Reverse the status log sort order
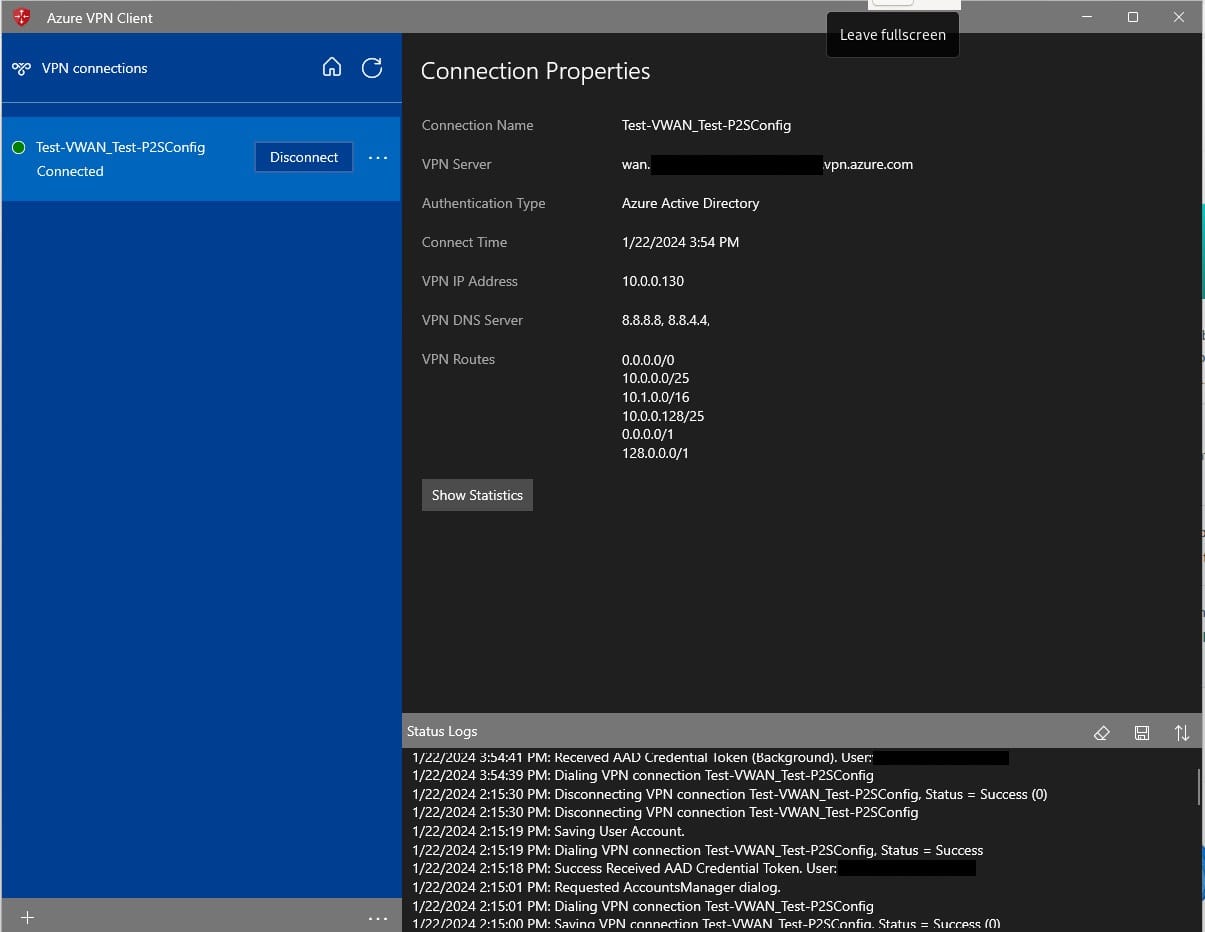The image size is (1205, 932). (x=1182, y=733)
